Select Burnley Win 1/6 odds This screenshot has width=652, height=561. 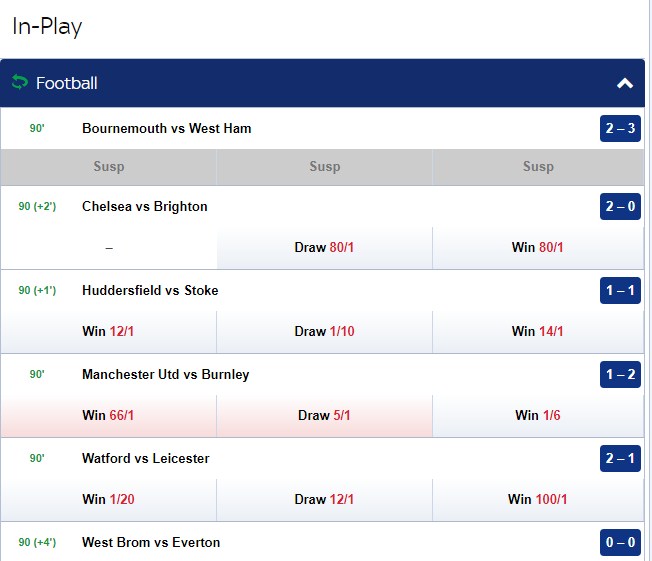[x=538, y=416]
